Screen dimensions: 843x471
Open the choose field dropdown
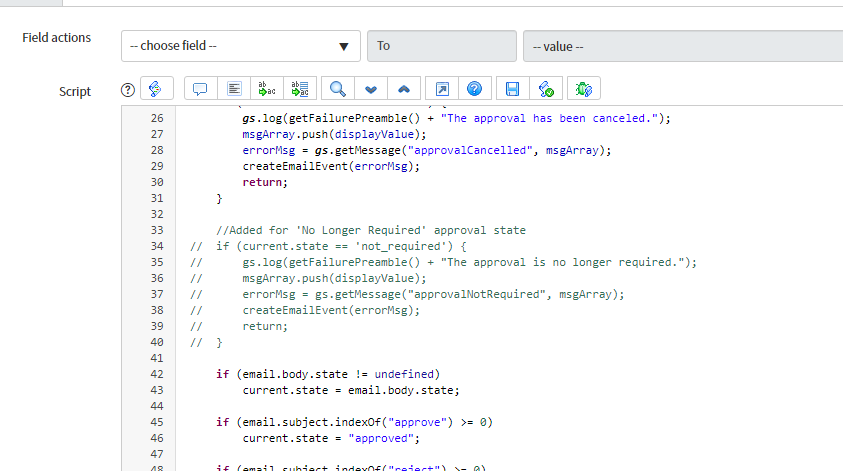[241, 46]
